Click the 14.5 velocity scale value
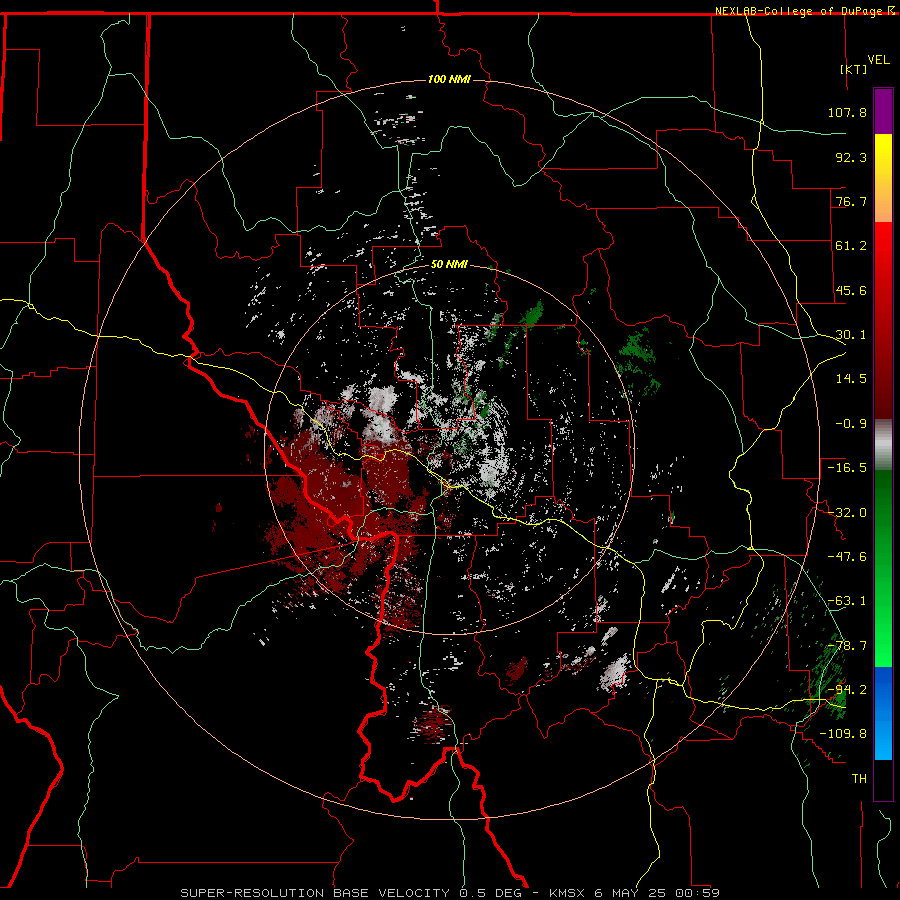Viewport: 900px width, 900px height. (851, 379)
